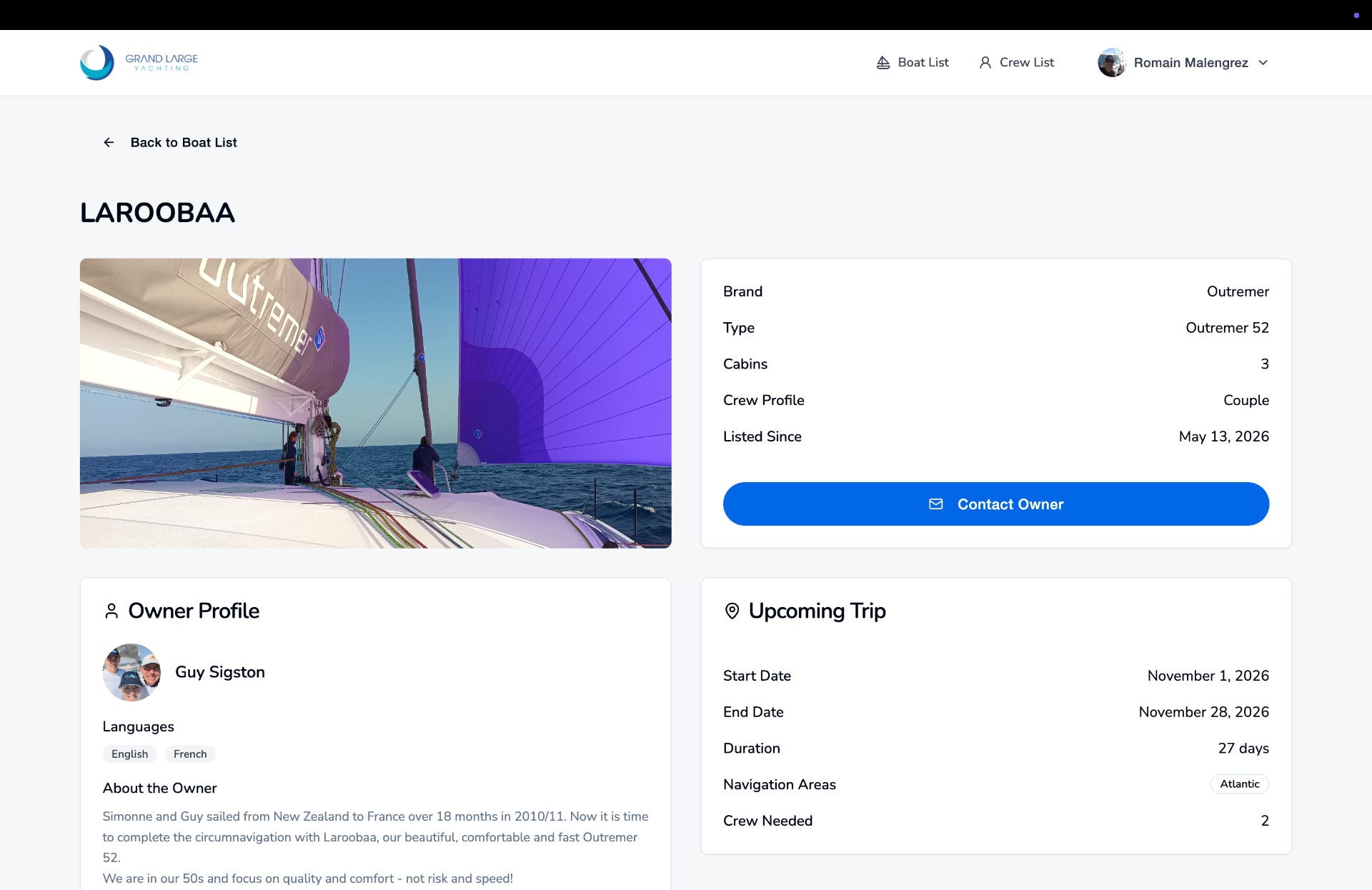Click the Languages label
Image resolution: width=1372 pixels, height=890 pixels.
pos(139,727)
